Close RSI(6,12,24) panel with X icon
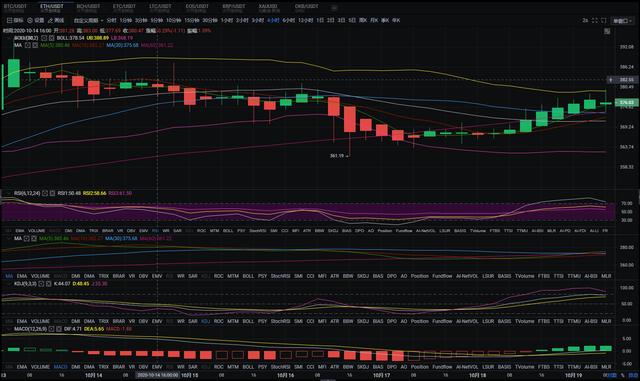Image resolution: width=640 pixels, height=381 pixels. [x=52, y=193]
